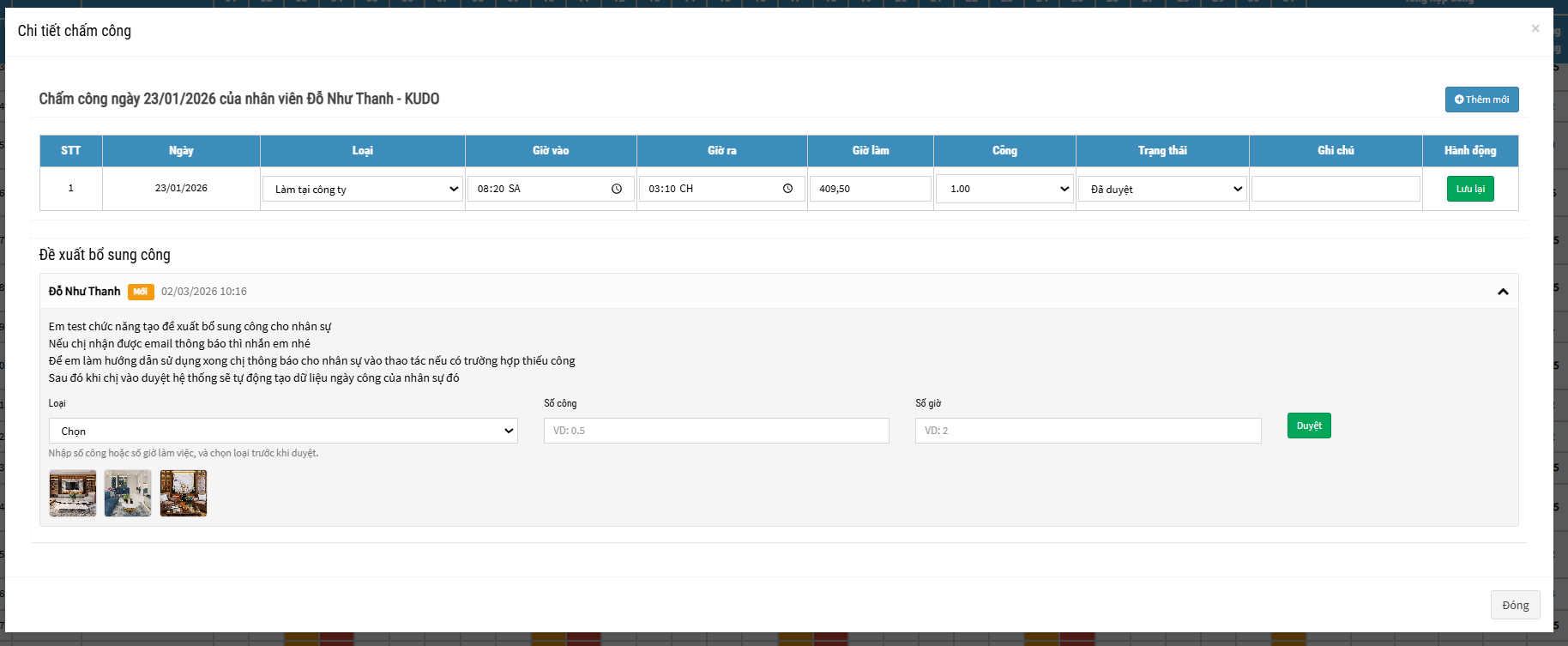Image resolution: width=1568 pixels, height=646 pixels.
Task: Click the Ghi chú input field
Action: point(1335,189)
